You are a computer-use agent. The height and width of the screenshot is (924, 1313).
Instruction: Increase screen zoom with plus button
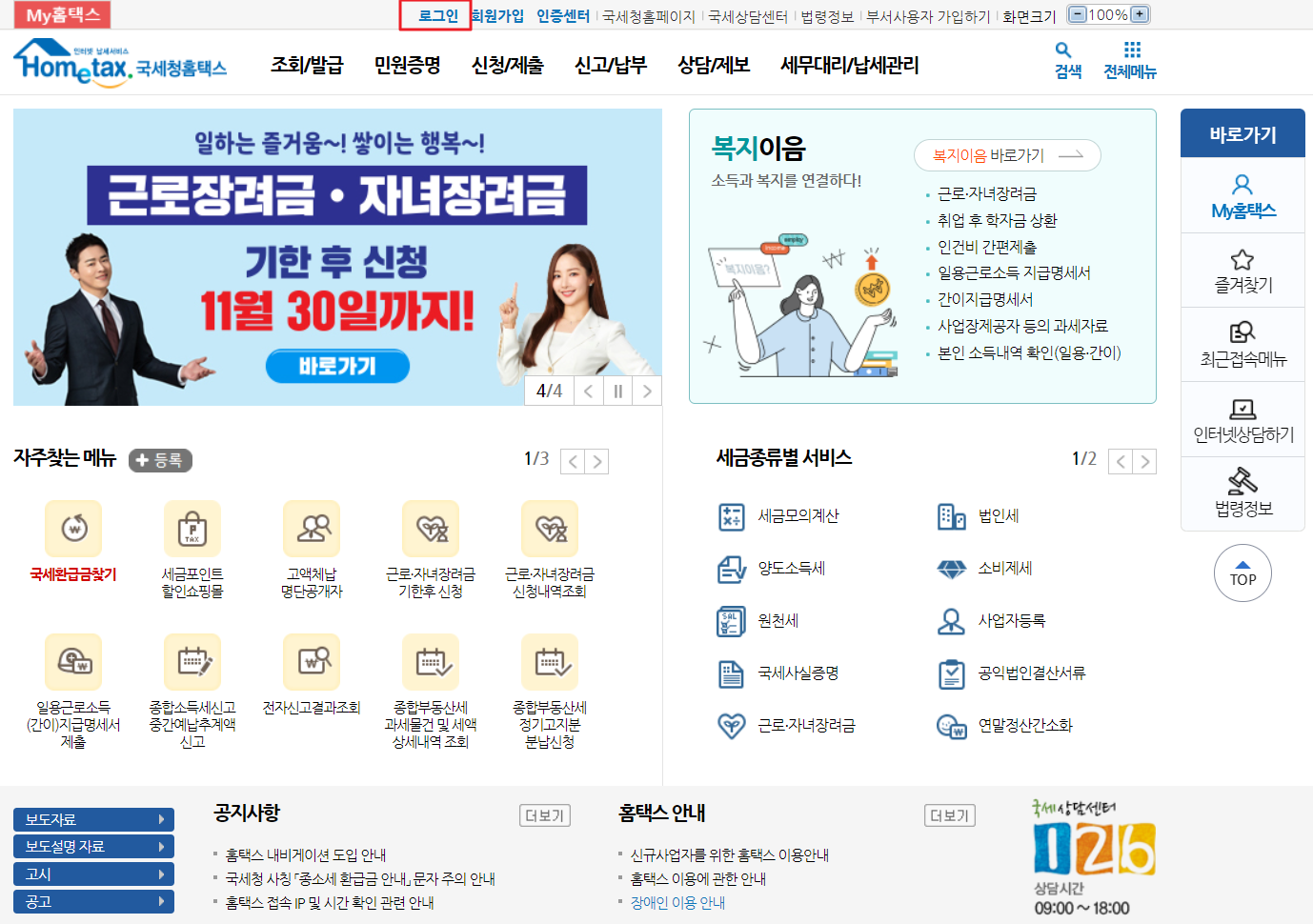(1139, 14)
